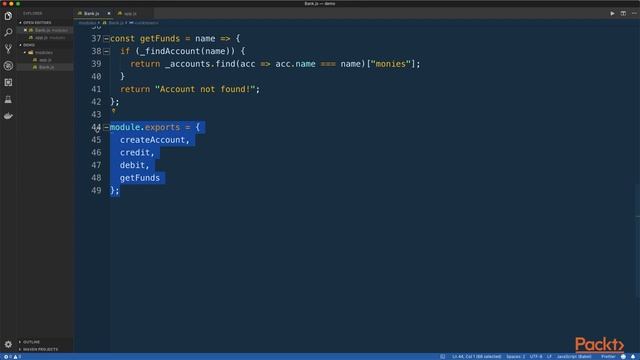640x360 pixels.
Task: Click on ["monies"] on line 39
Action: tap(391, 64)
